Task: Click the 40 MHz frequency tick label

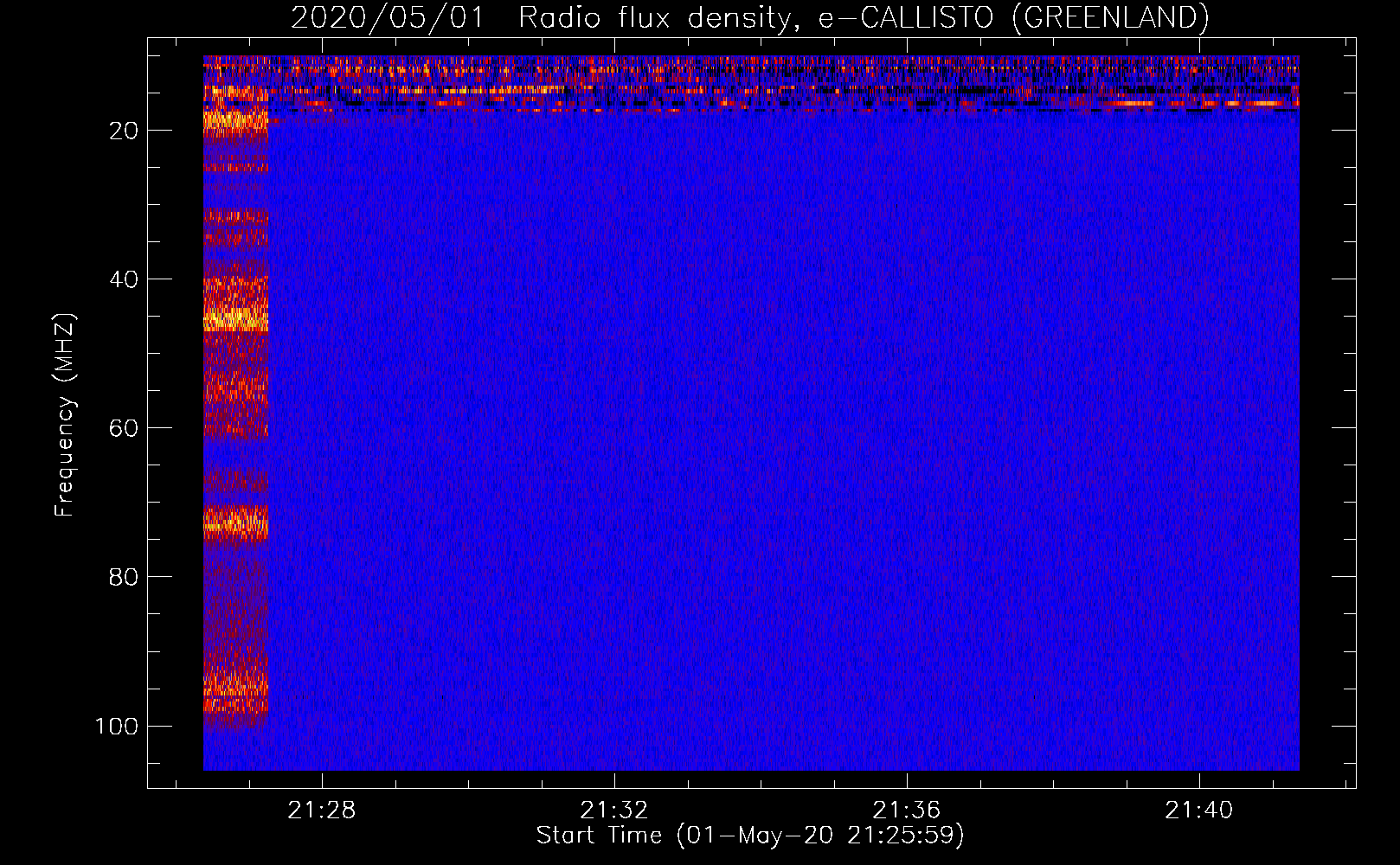Action: [x=124, y=279]
